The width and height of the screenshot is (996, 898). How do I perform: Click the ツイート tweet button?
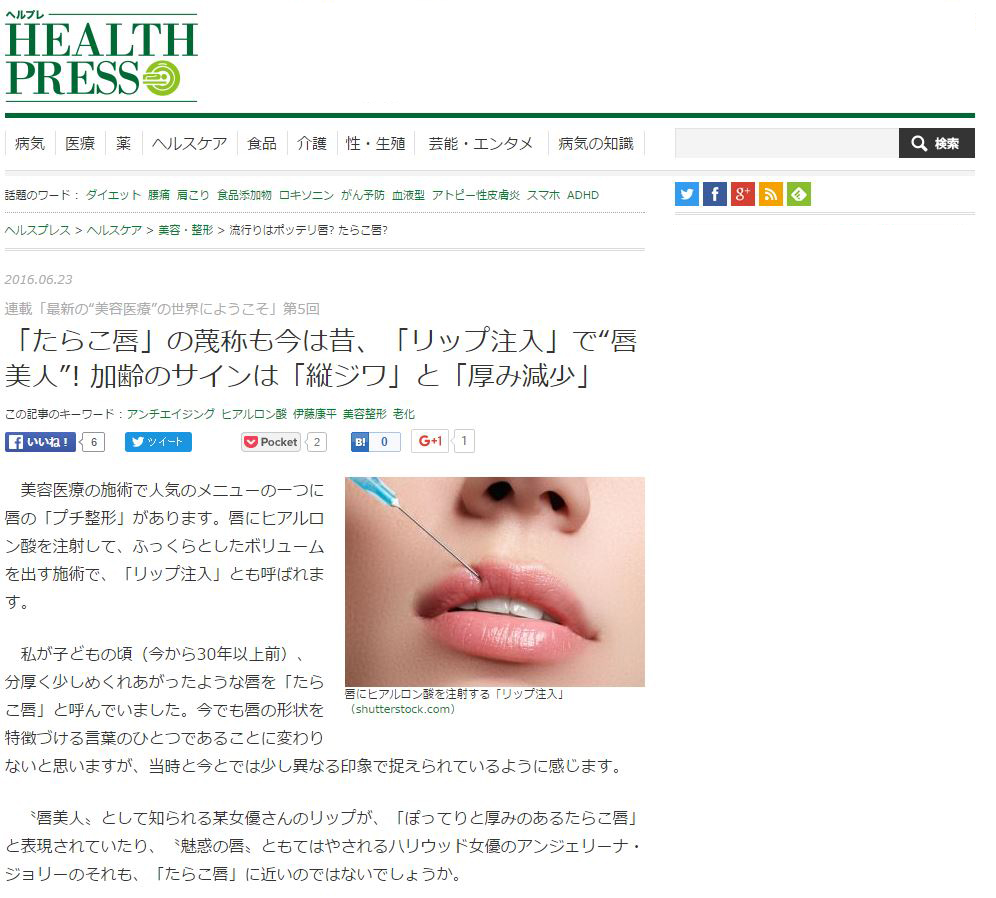click(x=158, y=442)
